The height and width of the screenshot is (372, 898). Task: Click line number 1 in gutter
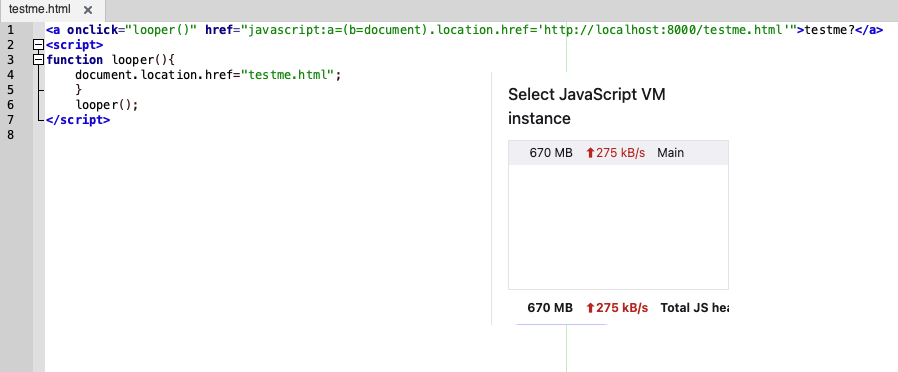click(11, 30)
